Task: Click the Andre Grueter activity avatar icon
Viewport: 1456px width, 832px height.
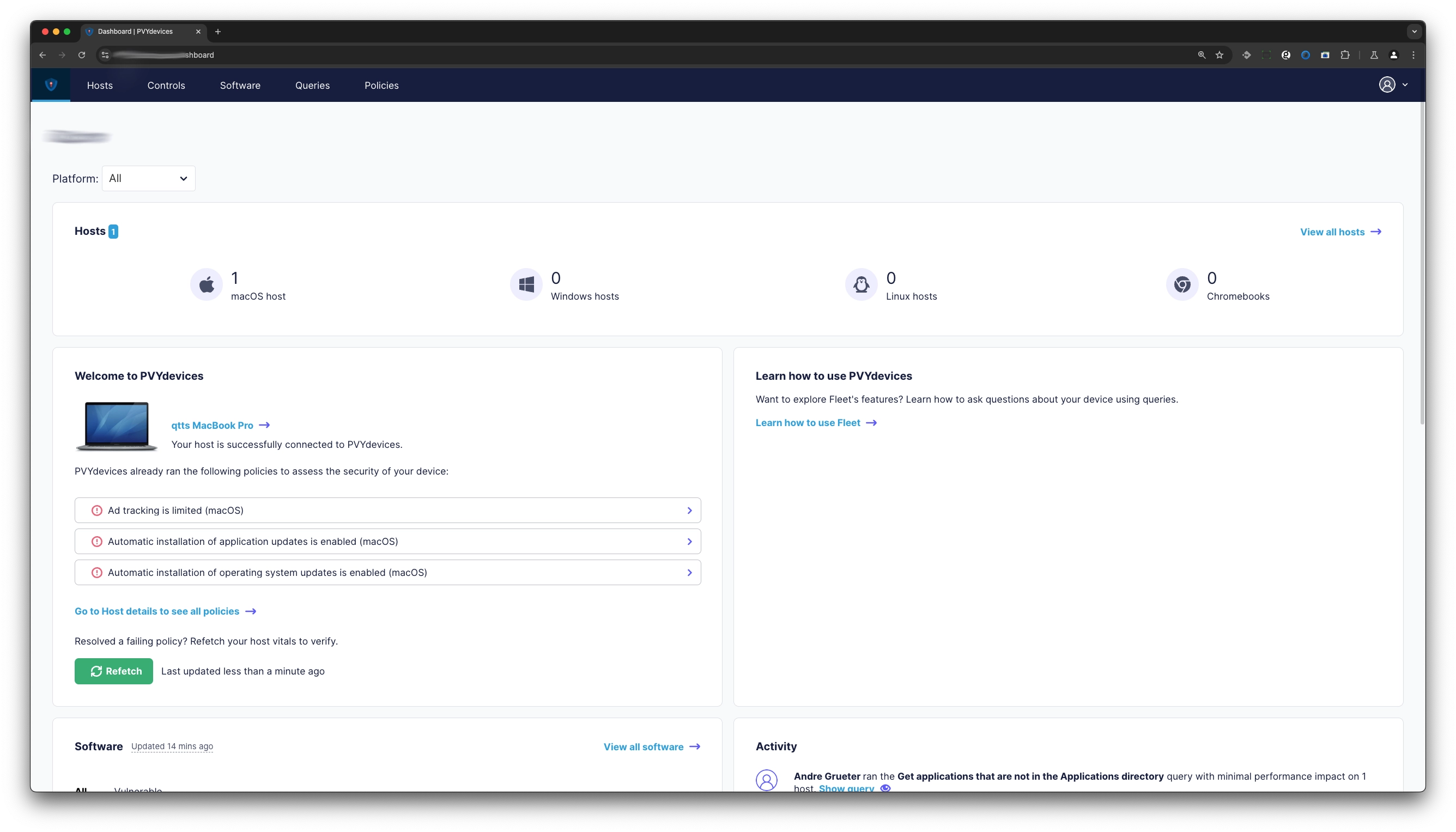Action: point(766,780)
